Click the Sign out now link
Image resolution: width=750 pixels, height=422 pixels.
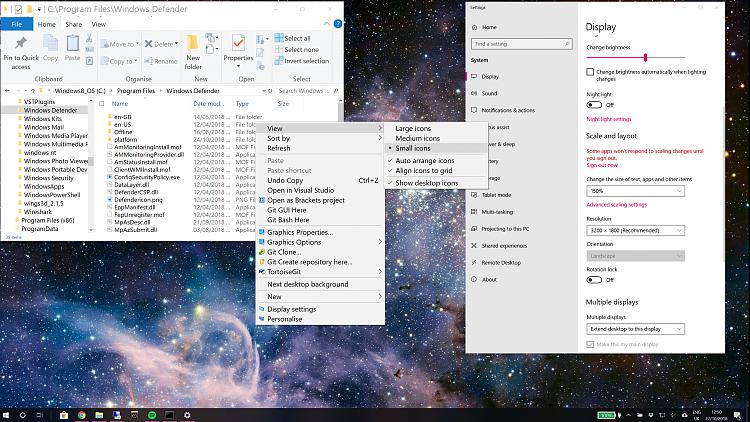tap(602, 165)
